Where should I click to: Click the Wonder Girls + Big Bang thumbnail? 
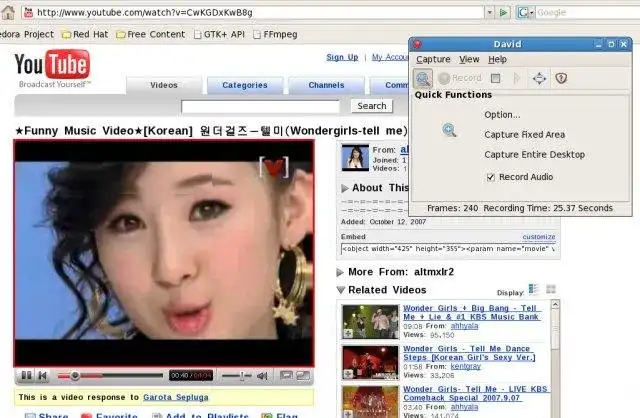[370, 322]
